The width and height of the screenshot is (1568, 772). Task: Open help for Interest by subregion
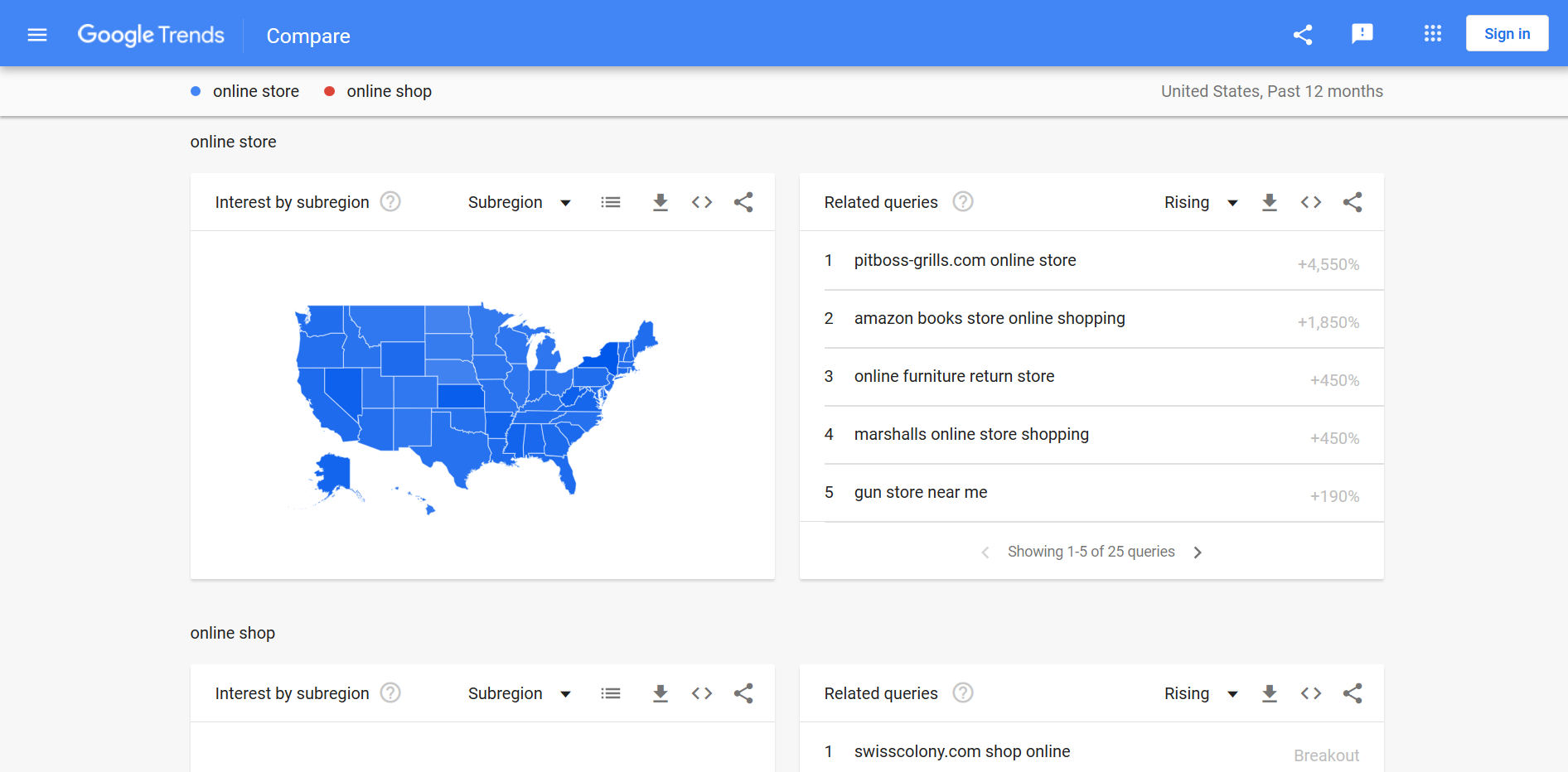(x=390, y=202)
